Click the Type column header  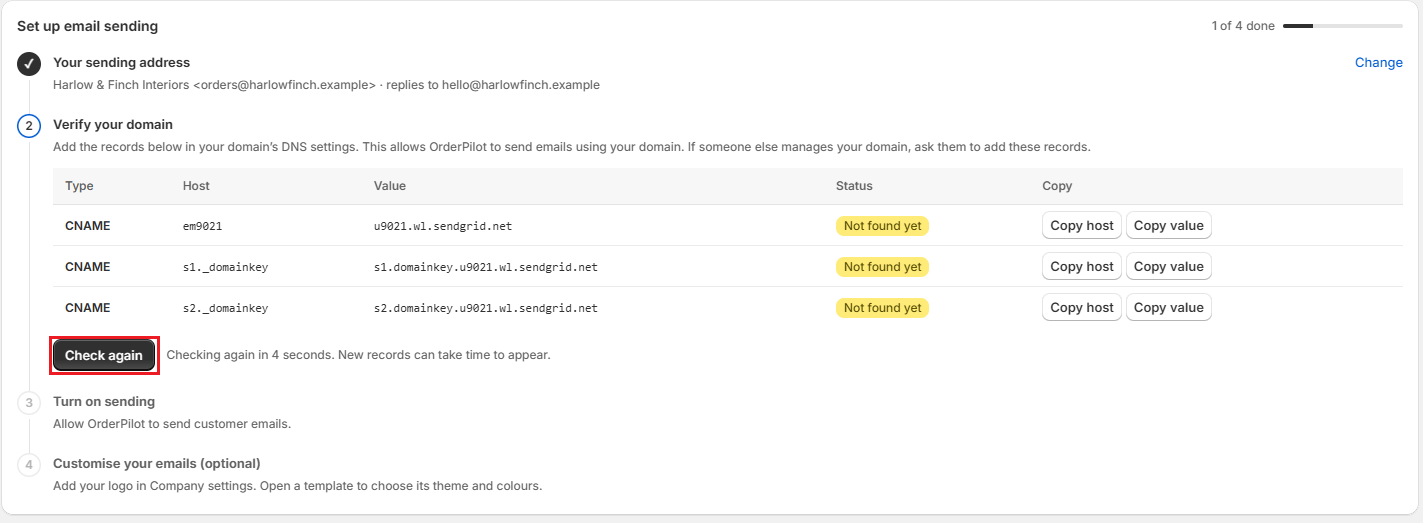[79, 186]
